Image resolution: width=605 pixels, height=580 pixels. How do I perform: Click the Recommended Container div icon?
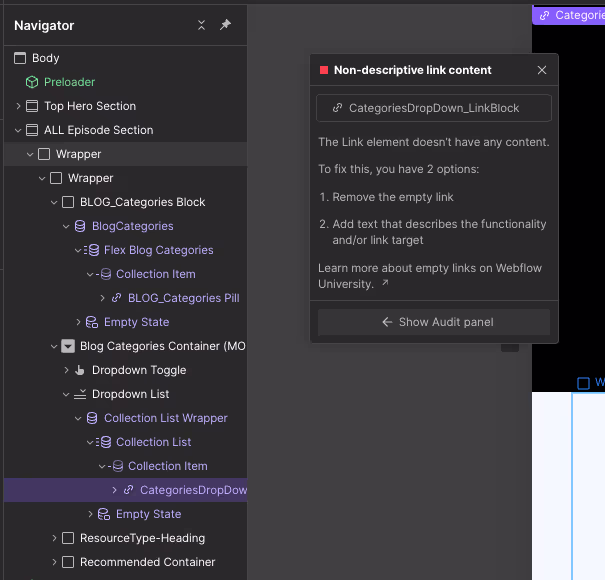click(x=68, y=562)
